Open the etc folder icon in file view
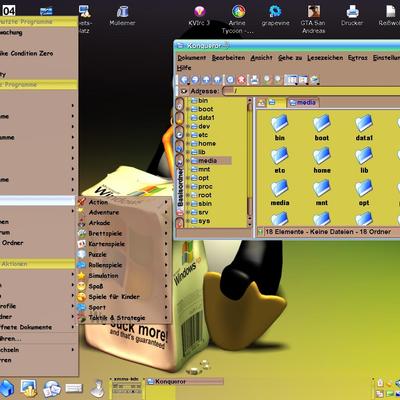Image resolution: width=400 pixels, height=400 pixels. pos(280,160)
